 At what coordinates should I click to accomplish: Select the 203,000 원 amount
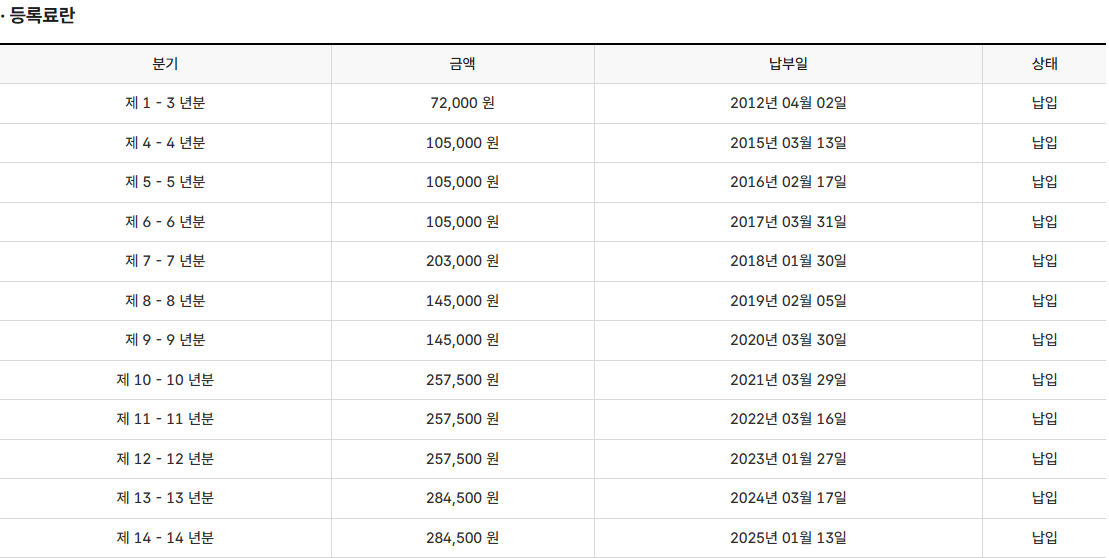coord(463,261)
